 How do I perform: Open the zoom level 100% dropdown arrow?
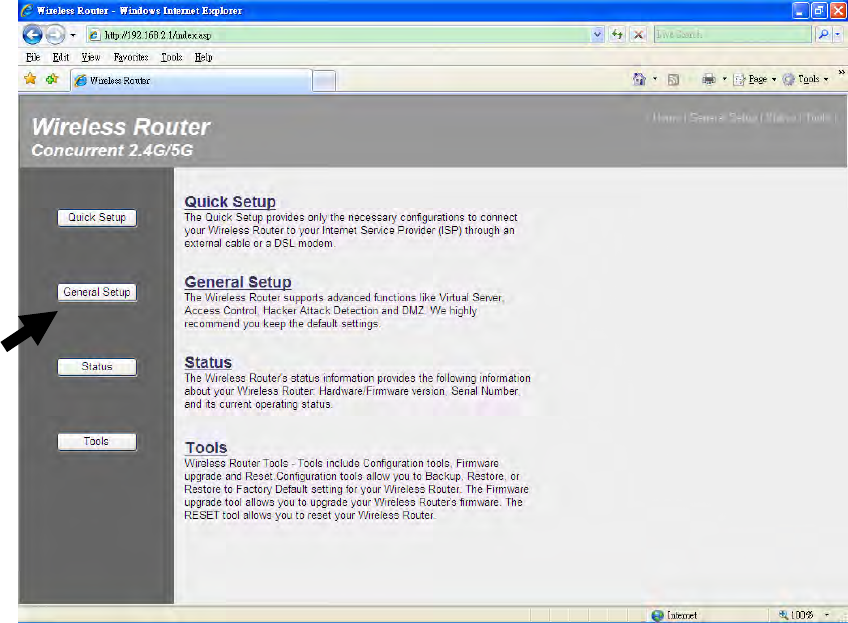[827, 615]
